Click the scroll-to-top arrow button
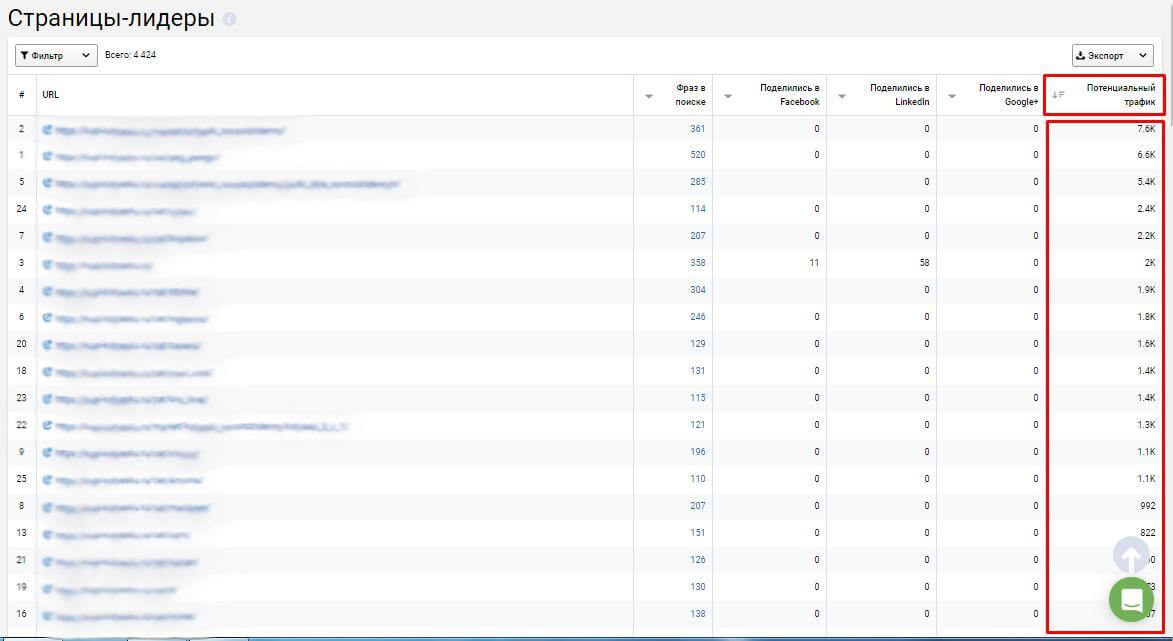This screenshot has width=1173, height=641. 1131,554
